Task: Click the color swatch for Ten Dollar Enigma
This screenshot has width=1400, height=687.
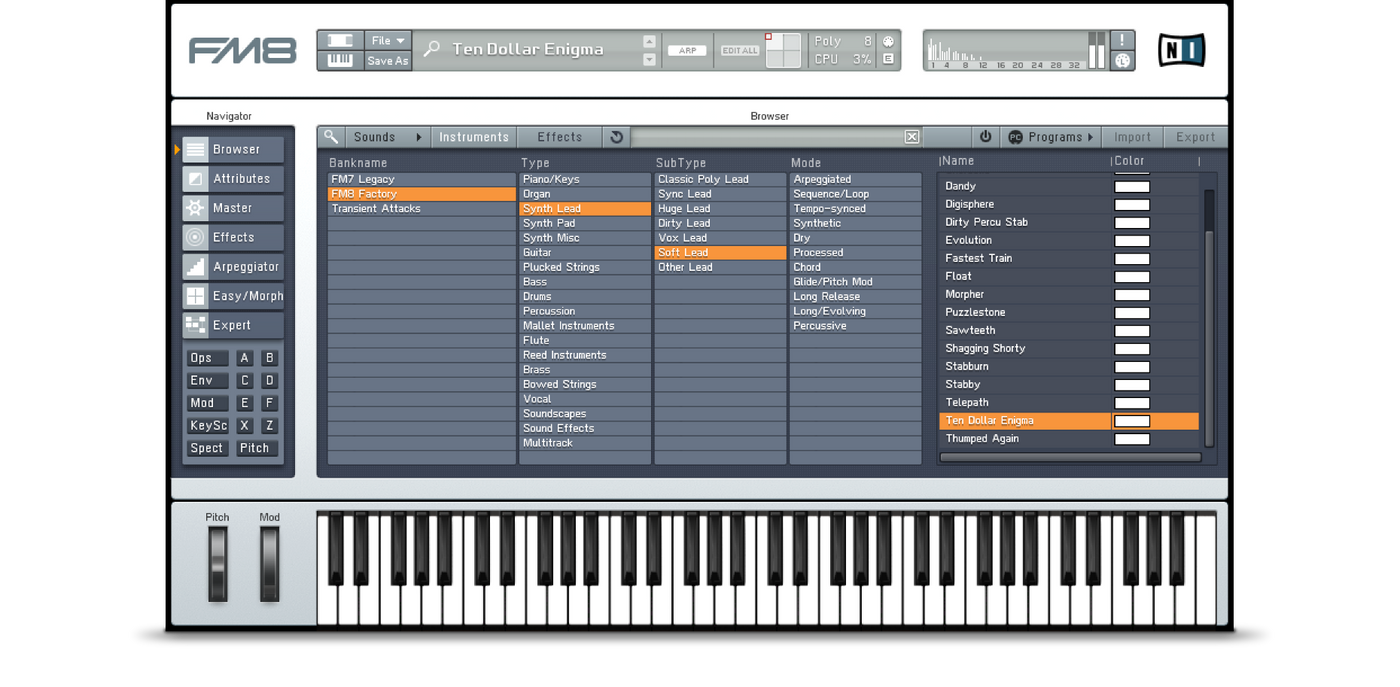Action: 1132,421
